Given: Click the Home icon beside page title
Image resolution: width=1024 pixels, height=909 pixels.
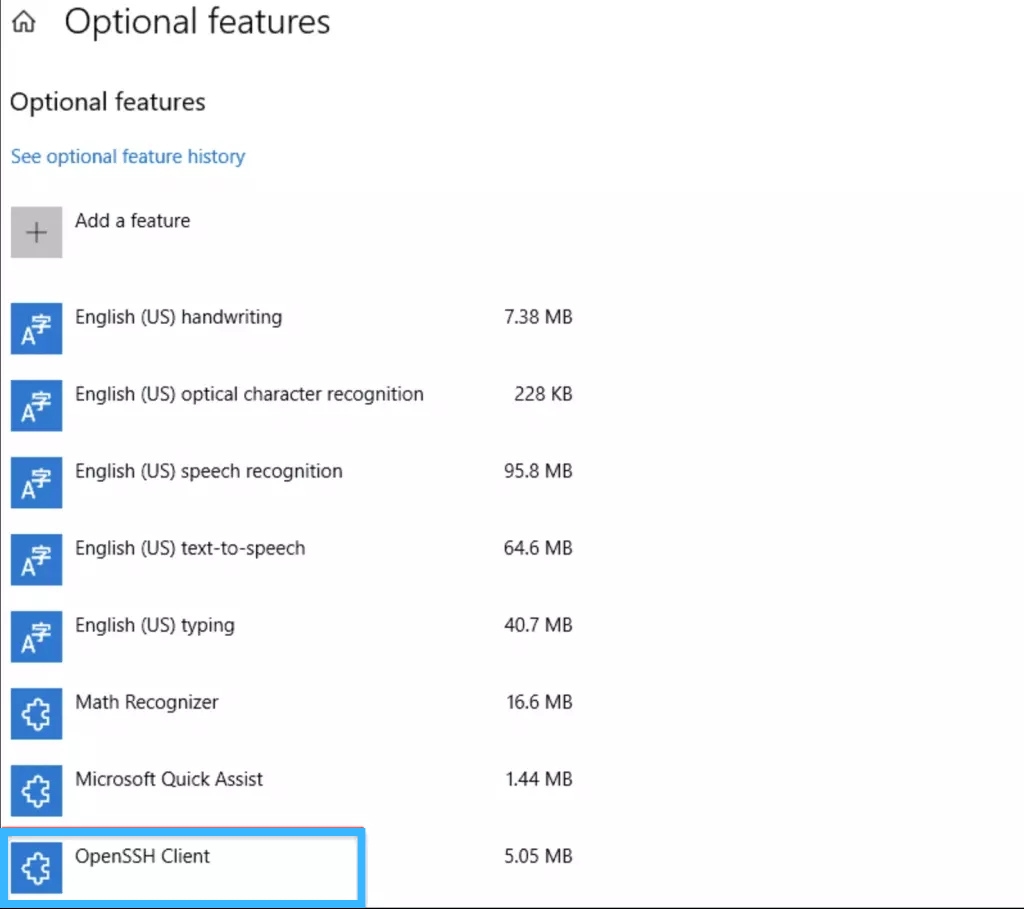Looking at the screenshot, I should click(23, 23).
